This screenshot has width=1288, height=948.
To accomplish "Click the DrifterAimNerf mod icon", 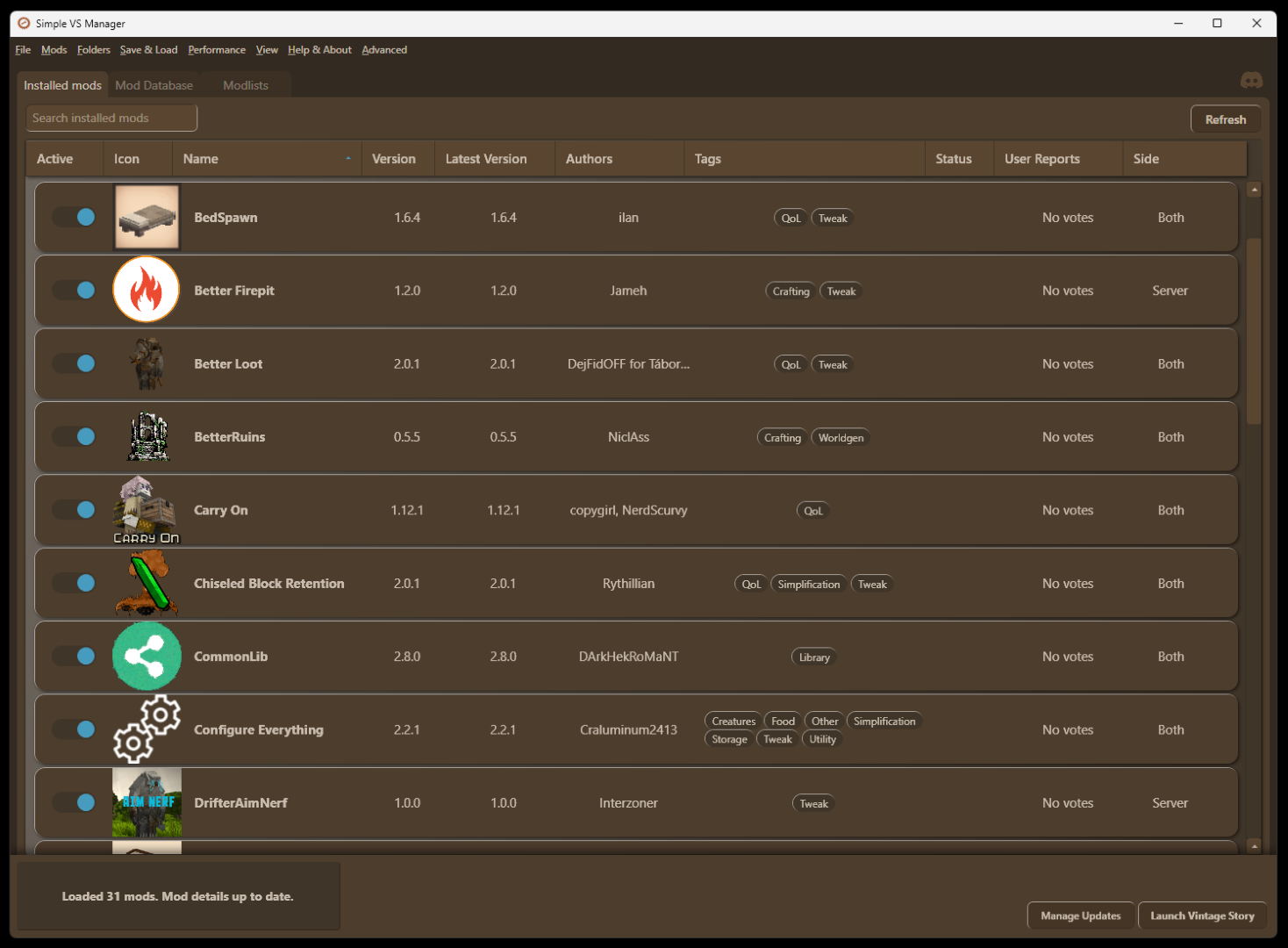I will [147, 802].
